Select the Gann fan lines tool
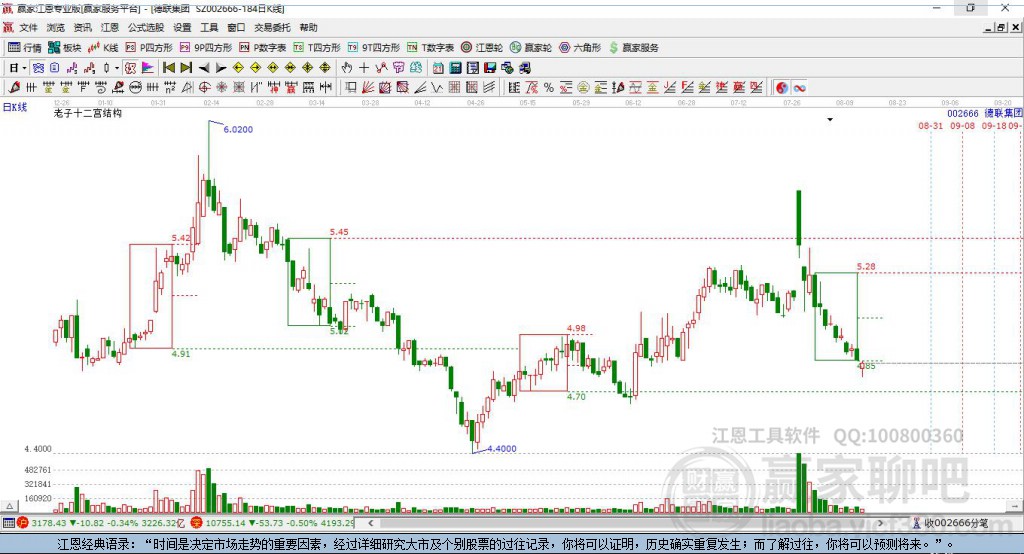The width and height of the screenshot is (1024, 554). point(368,88)
